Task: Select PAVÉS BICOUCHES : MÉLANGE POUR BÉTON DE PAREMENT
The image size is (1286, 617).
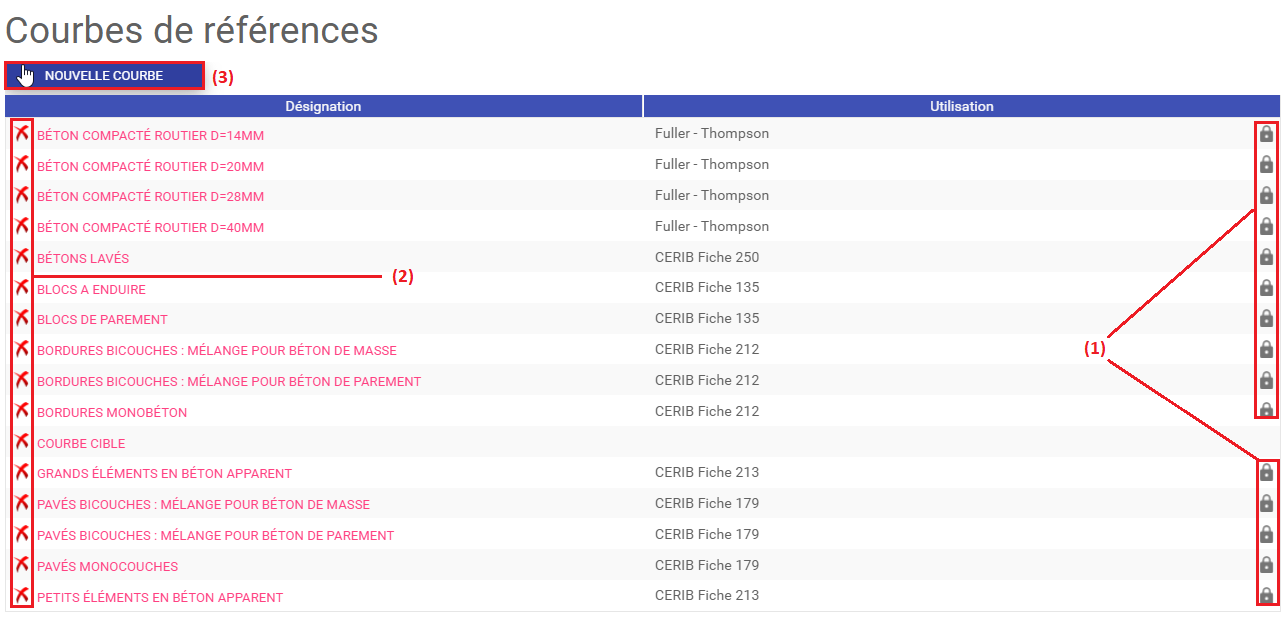Action: tap(215, 536)
